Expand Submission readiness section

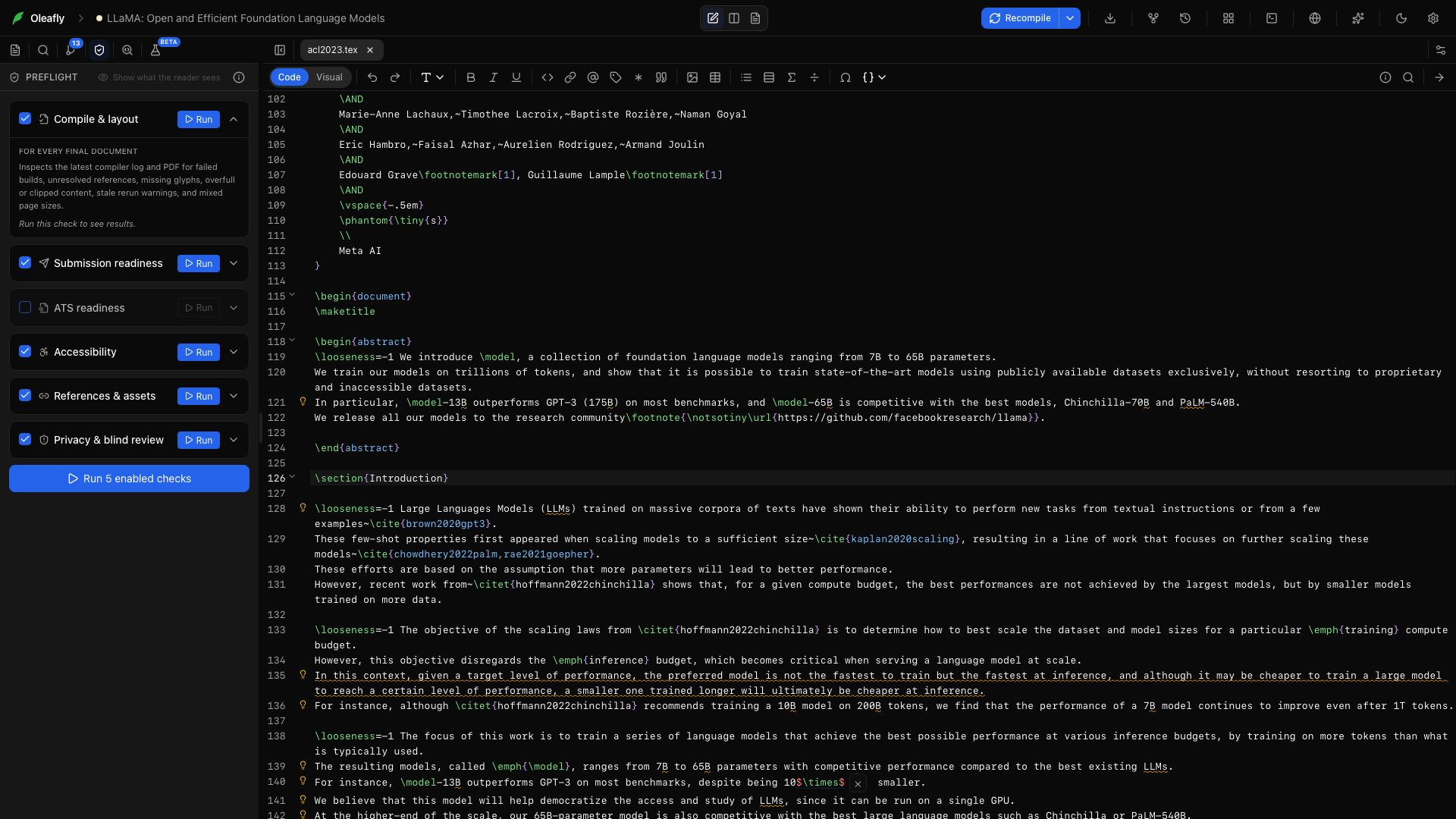click(x=234, y=263)
